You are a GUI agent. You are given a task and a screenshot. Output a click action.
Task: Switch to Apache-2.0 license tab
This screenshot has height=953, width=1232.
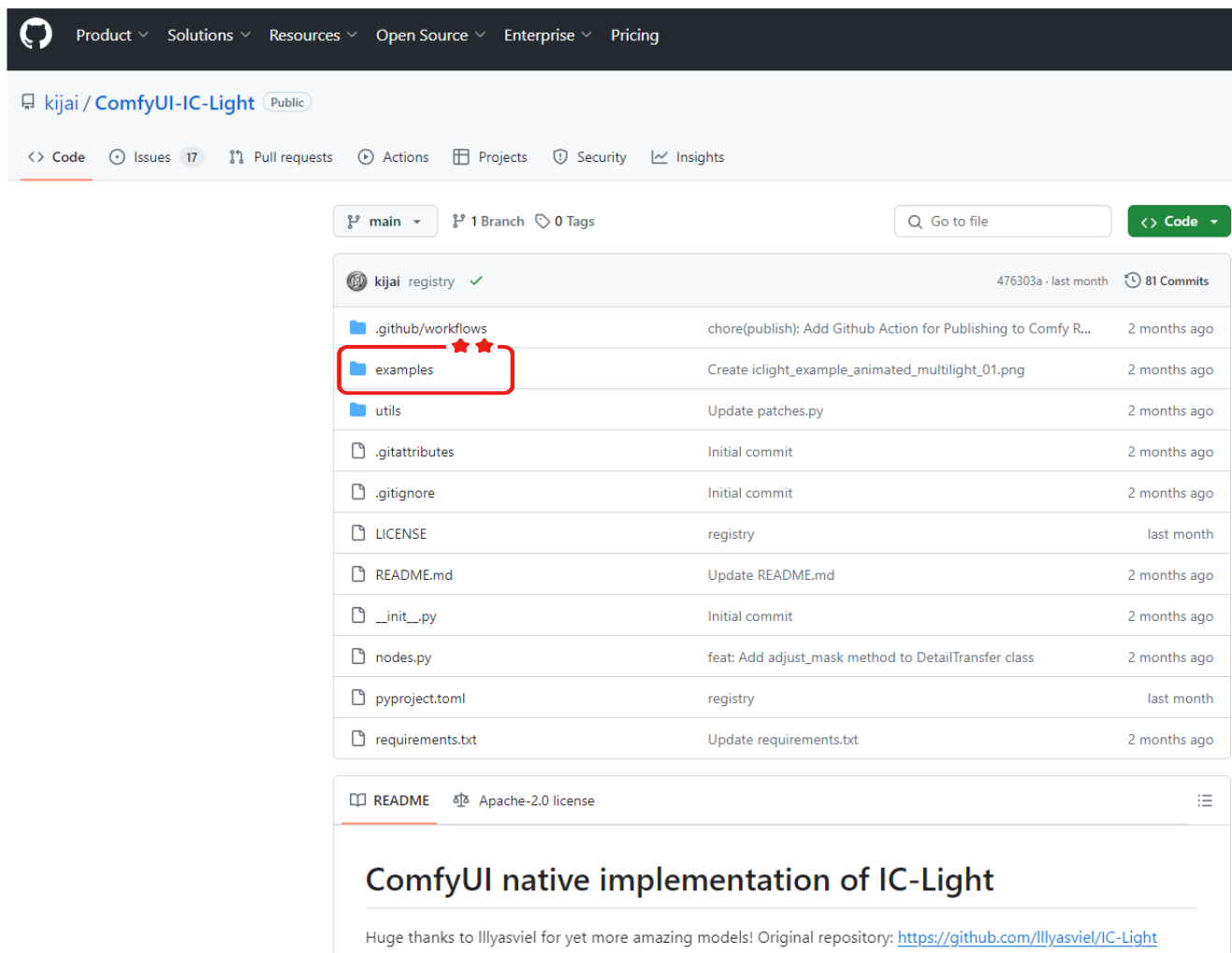(x=524, y=801)
